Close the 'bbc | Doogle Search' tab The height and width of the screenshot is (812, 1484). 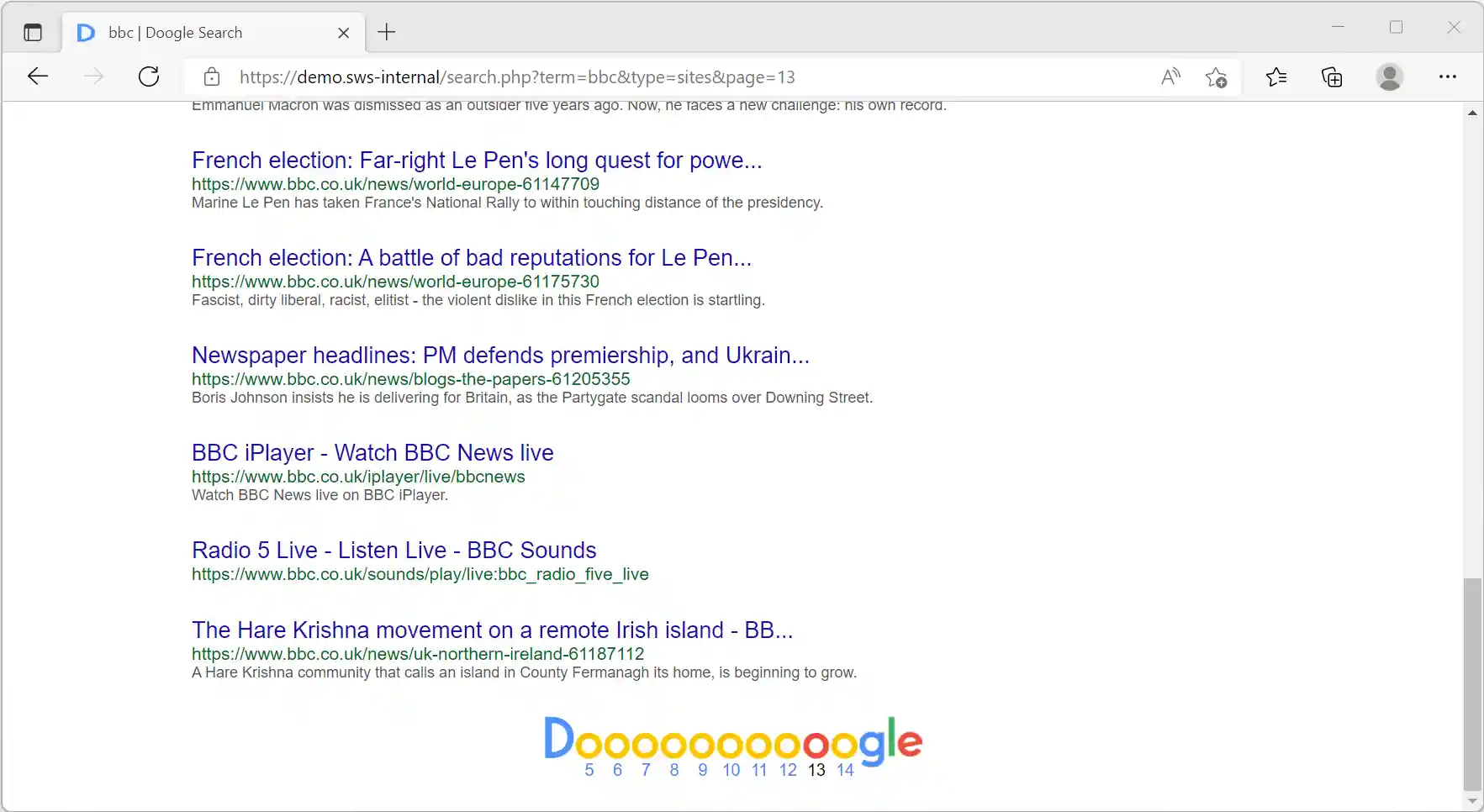point(344,33)
